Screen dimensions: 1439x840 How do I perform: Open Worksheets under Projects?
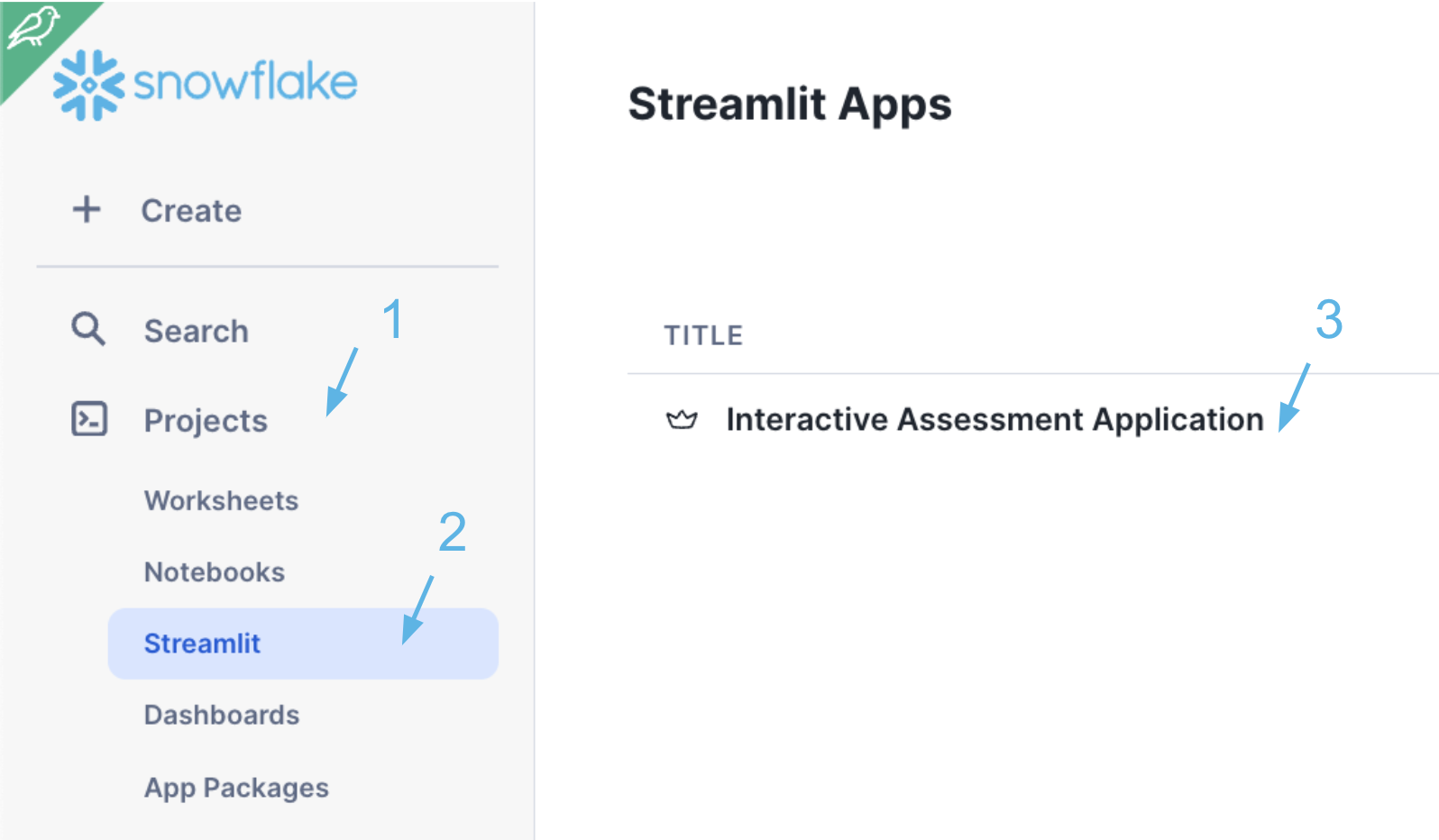[x=221, y=500]
